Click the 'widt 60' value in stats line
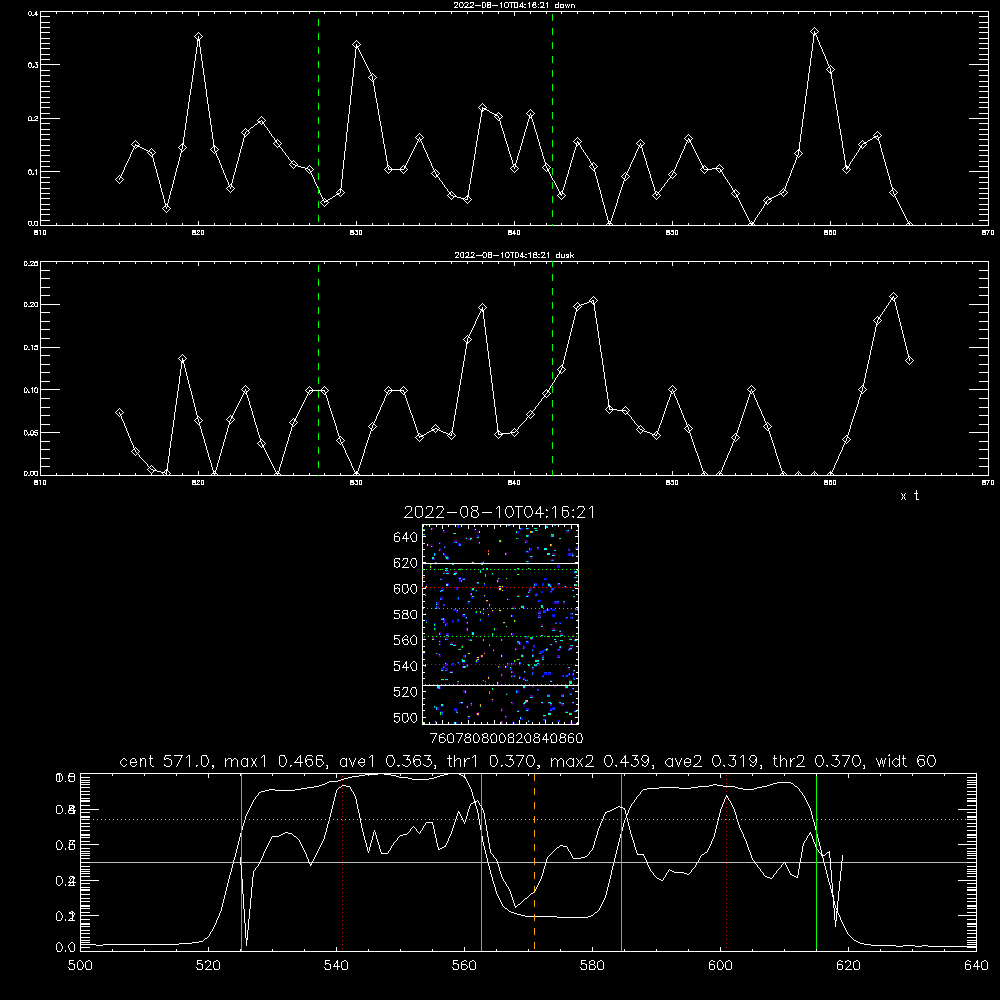The image size is (1000, 1000). pos(906,761)
